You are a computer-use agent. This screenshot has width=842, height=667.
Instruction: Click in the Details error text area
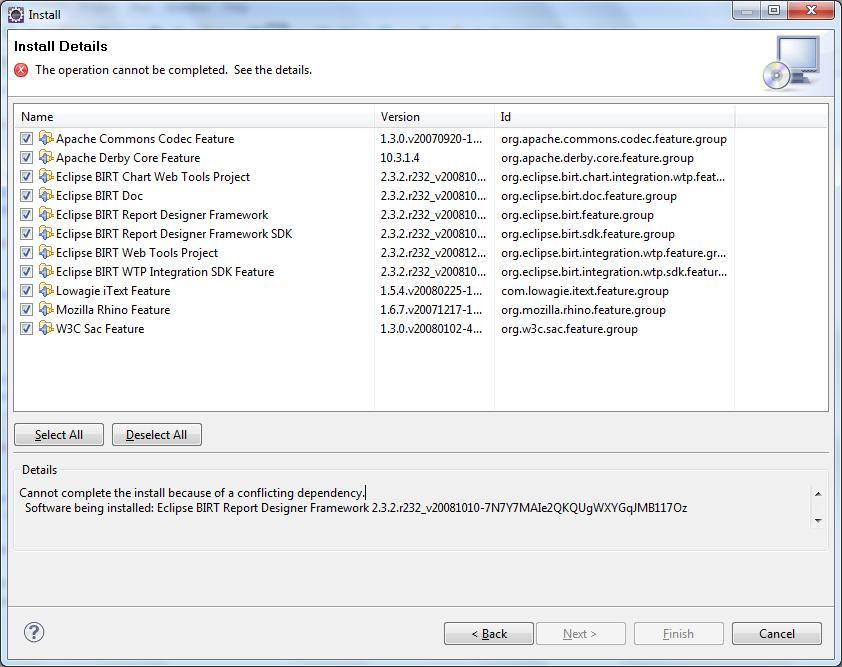coord(413,507)
